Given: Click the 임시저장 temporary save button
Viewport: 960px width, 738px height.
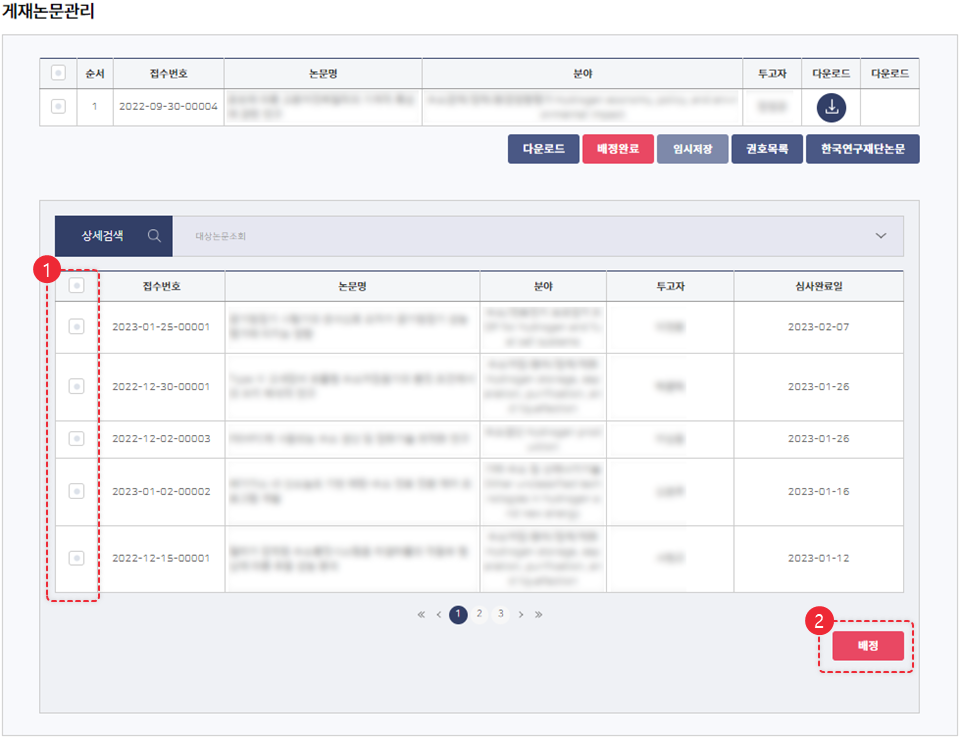Looking at the screenshot, I should pos(692,149).
